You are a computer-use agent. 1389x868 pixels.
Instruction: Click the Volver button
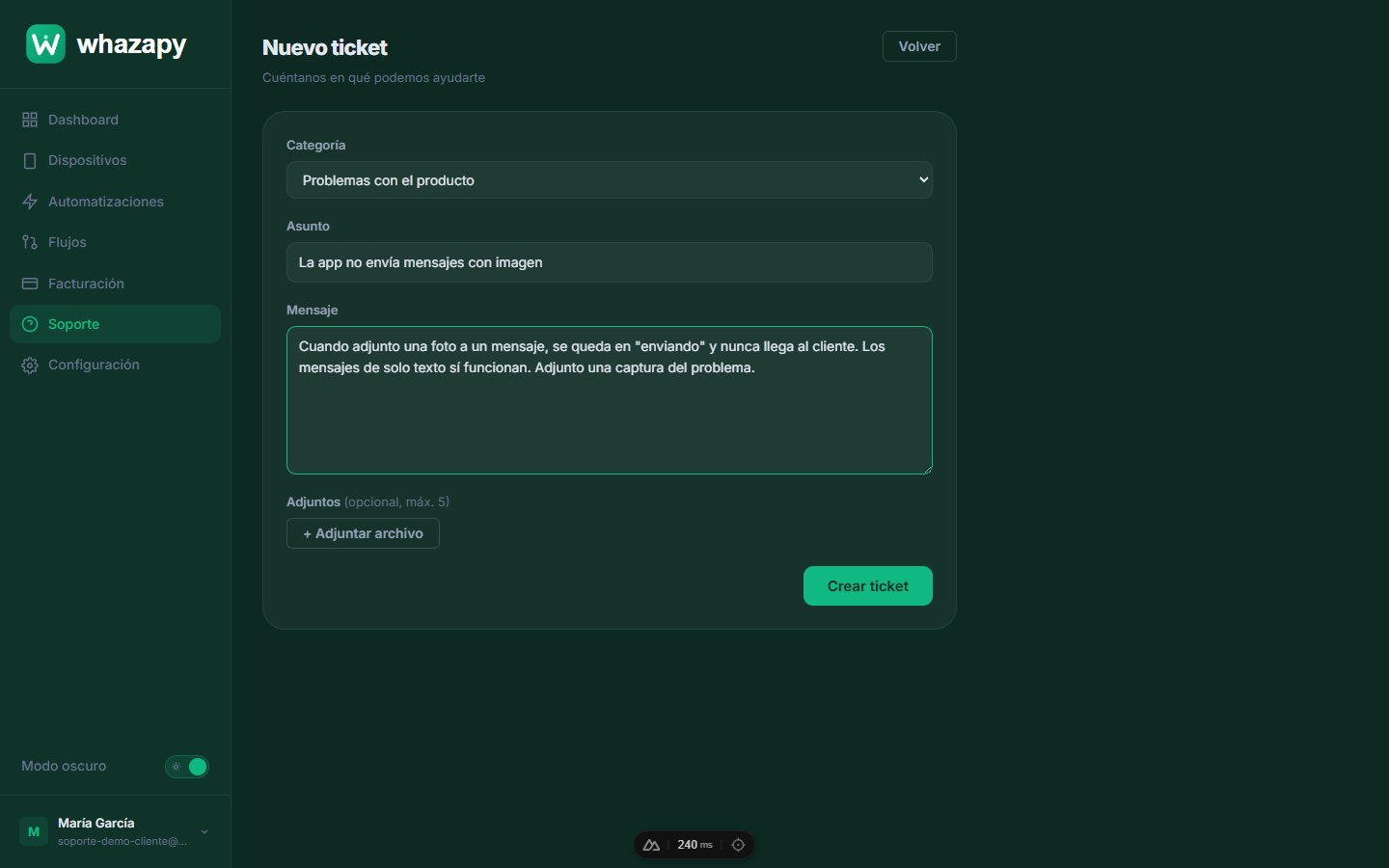click(x=919, y=46)
